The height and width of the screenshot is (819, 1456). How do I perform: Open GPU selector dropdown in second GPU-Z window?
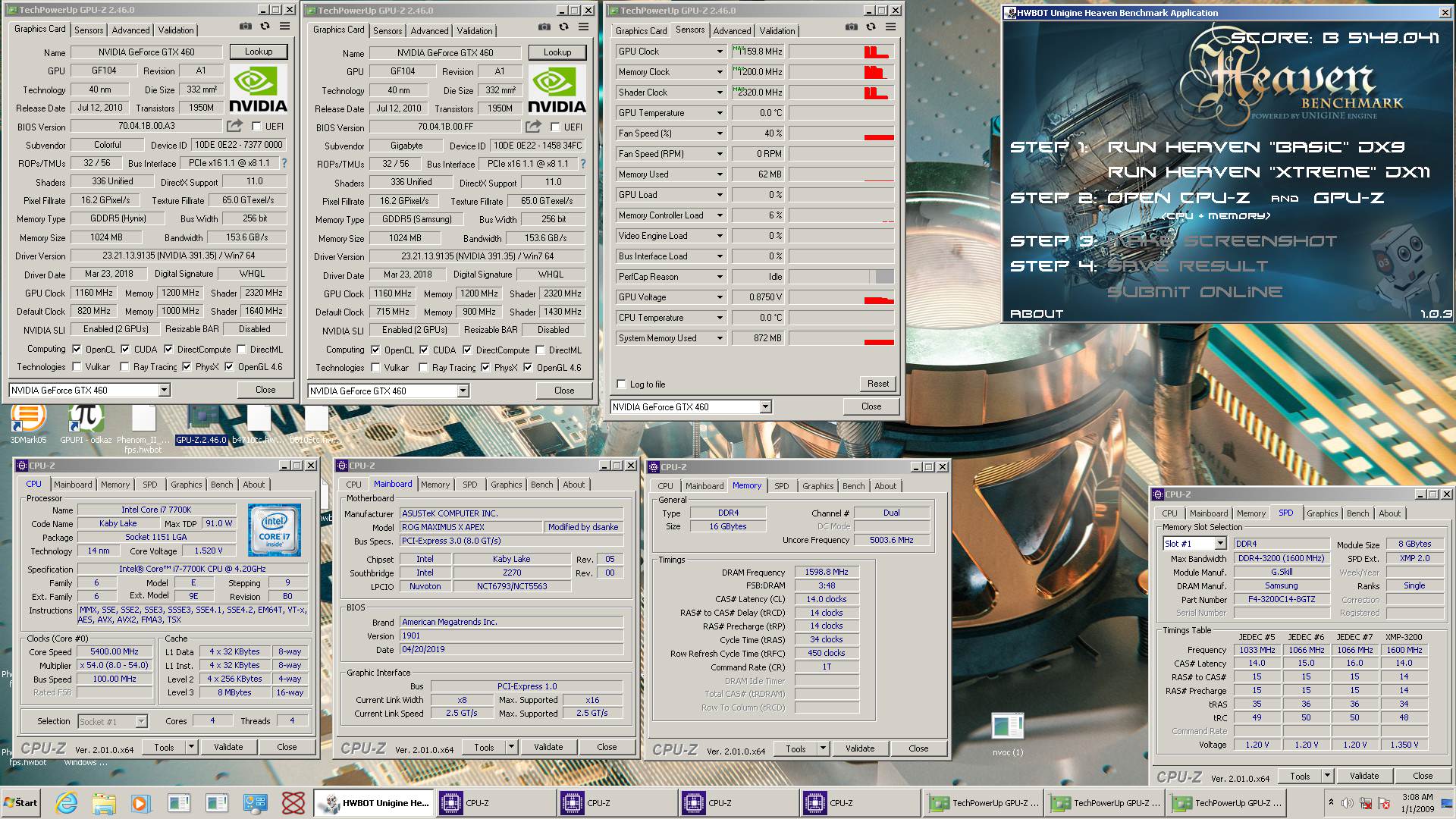click(x=463, y=391)
